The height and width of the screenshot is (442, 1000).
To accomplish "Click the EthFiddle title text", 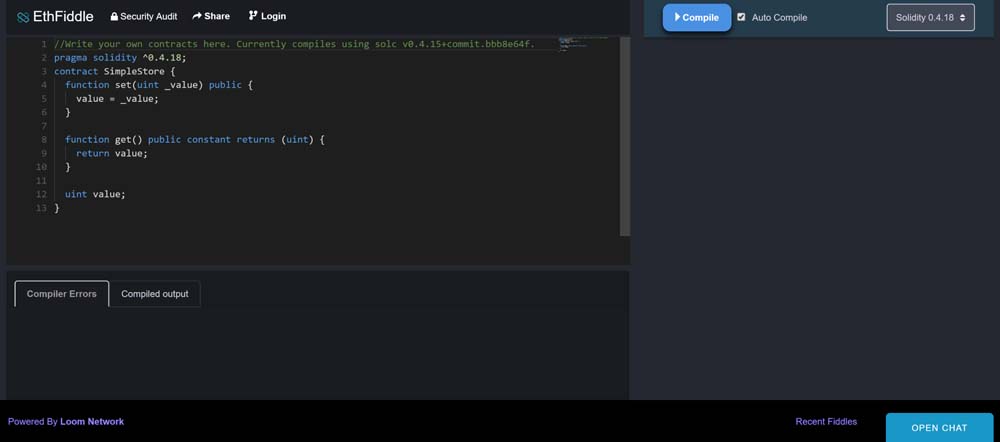I will coord(63,17).
